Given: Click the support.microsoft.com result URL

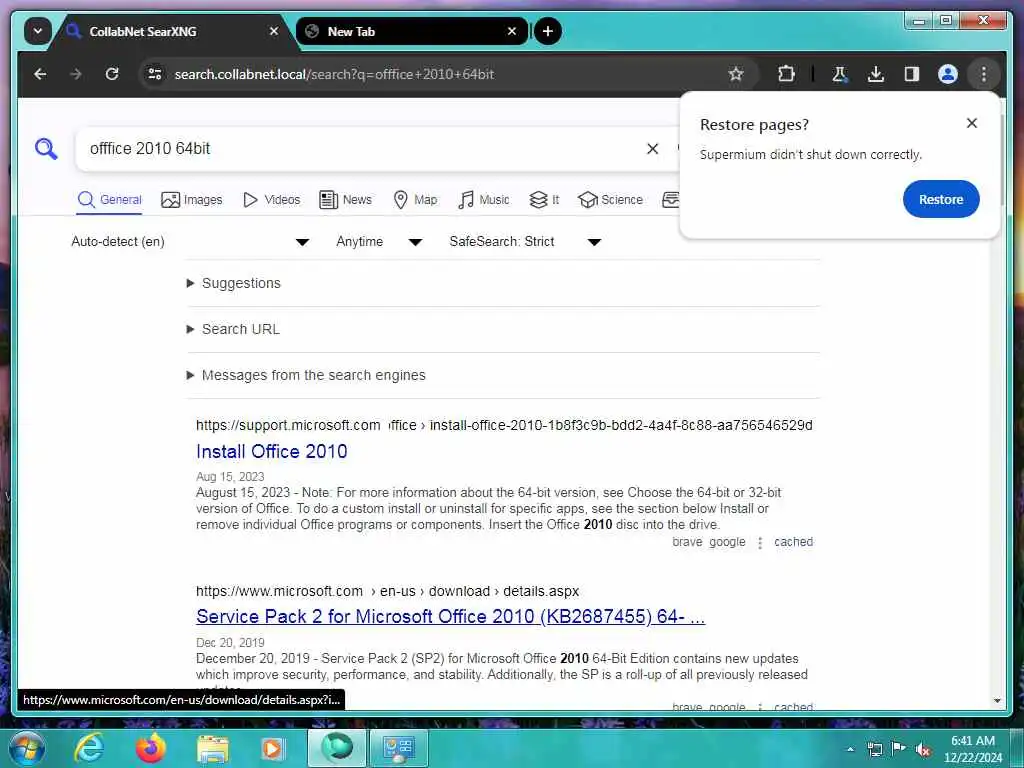Looking at the screenshot, I should (x=504, y=425).
